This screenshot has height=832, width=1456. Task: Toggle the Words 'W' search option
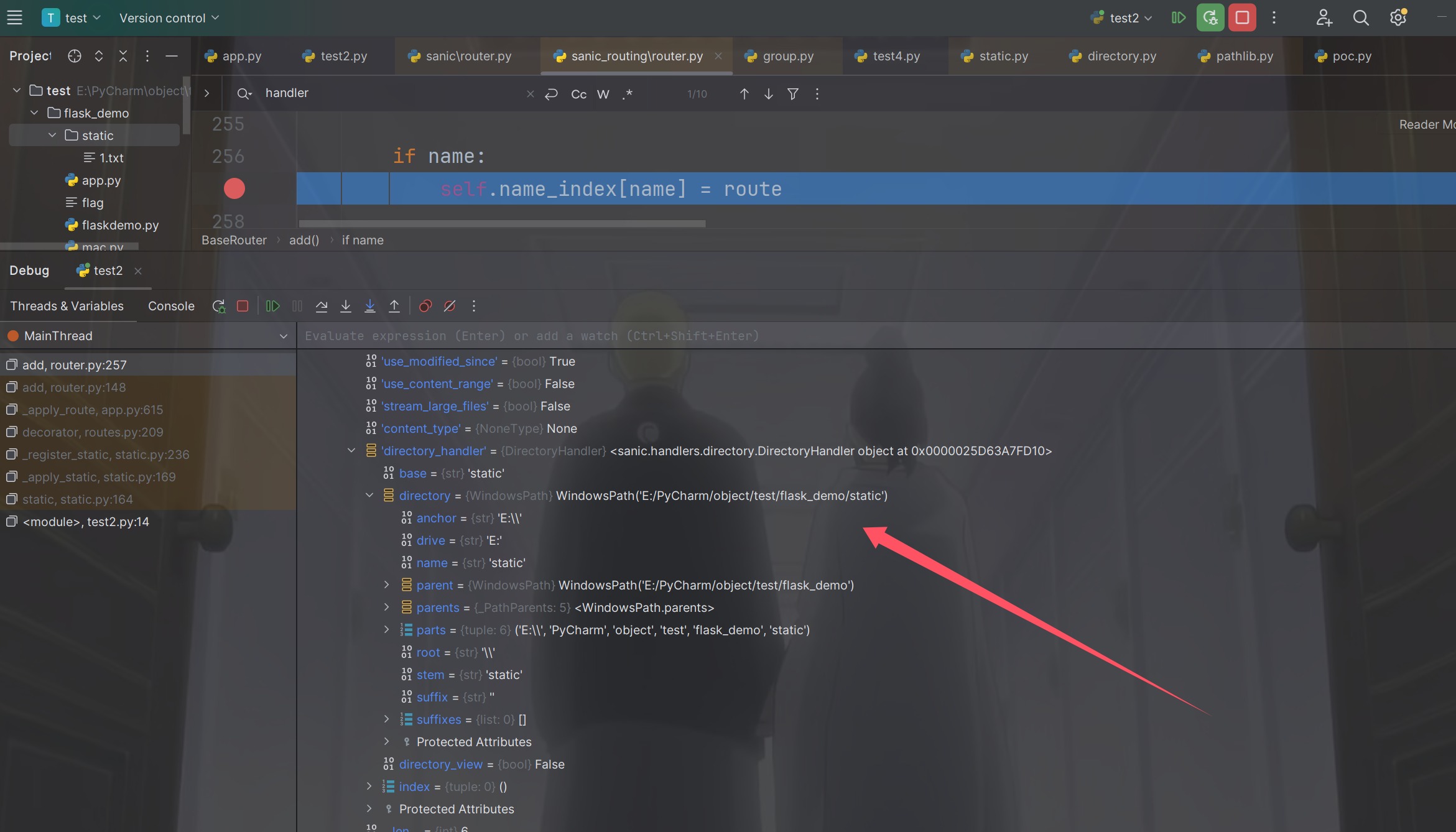coord(603,94)
